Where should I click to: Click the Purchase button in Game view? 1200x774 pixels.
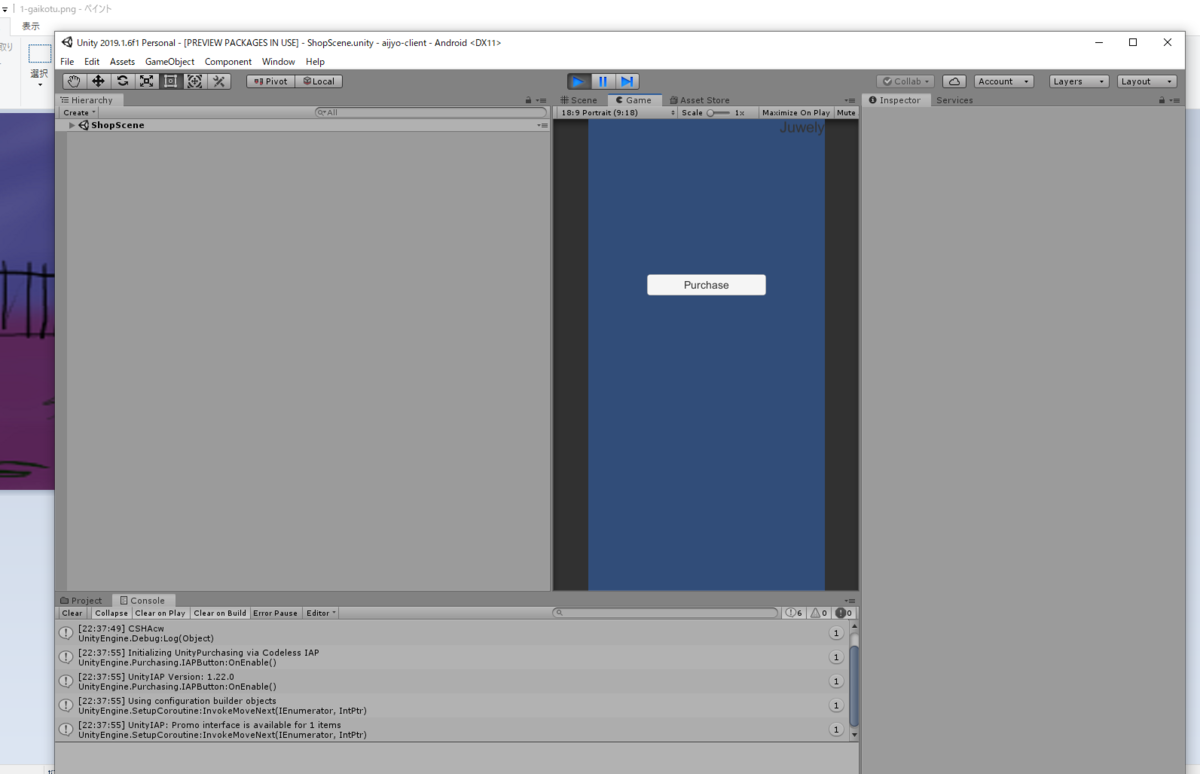click(x=706, y=285)
